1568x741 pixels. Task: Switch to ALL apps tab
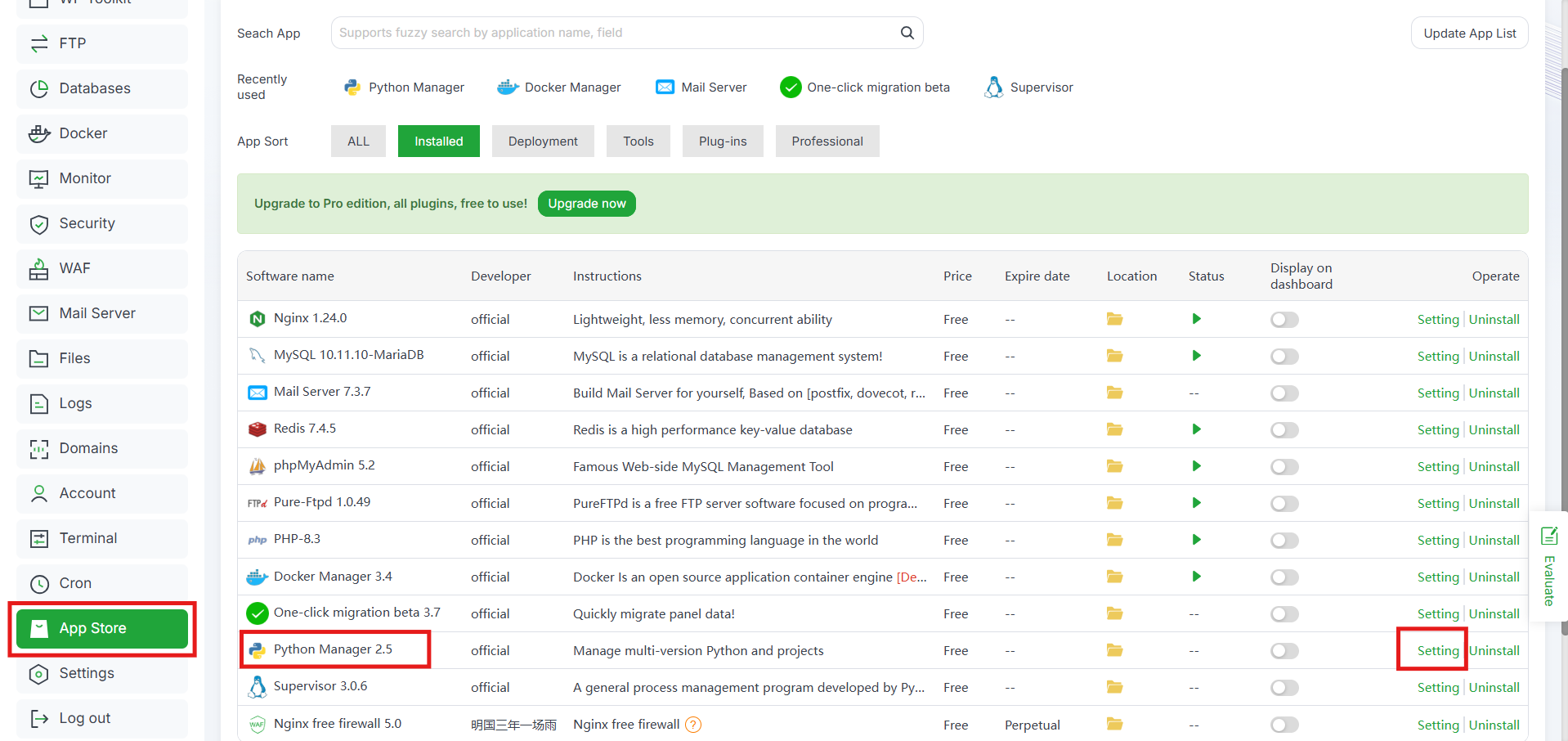358,141
